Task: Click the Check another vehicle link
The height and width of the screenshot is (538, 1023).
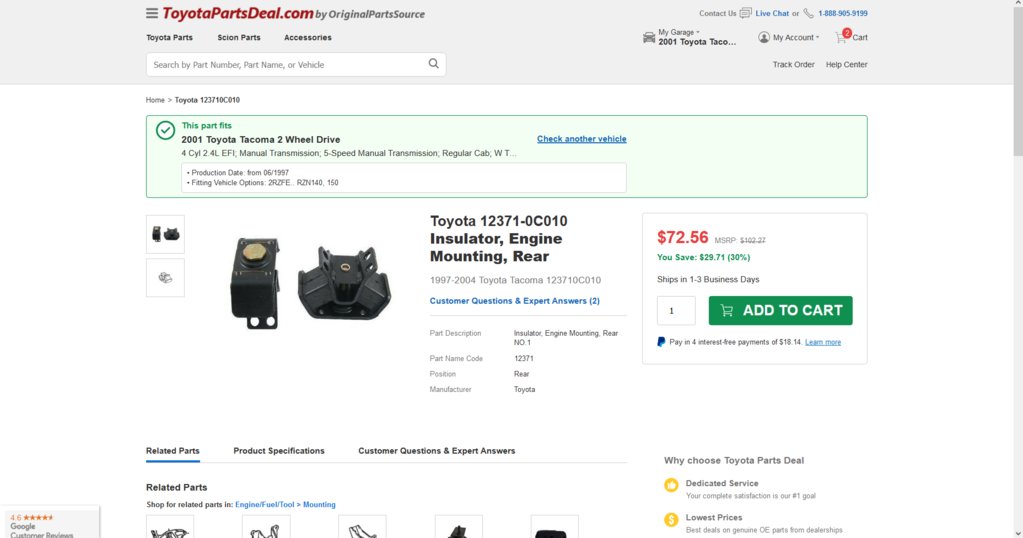Action: click(581, 139)
